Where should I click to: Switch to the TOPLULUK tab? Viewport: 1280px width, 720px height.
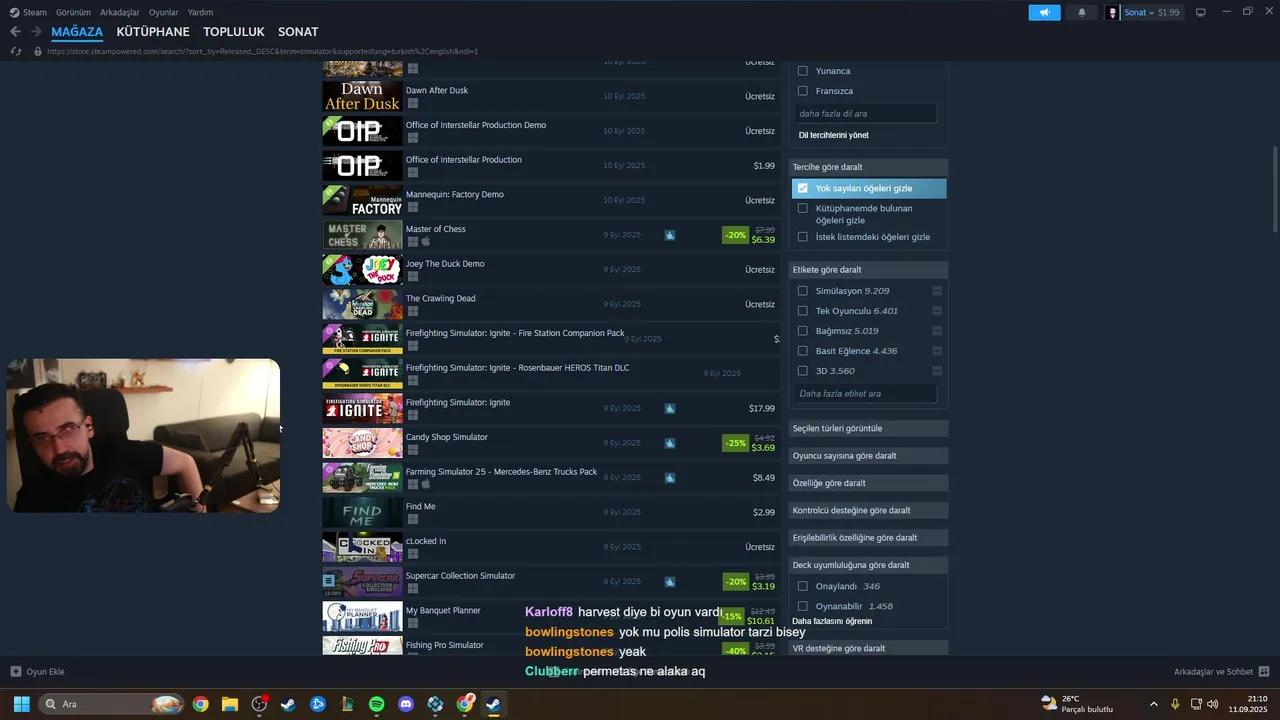point(234,32)
